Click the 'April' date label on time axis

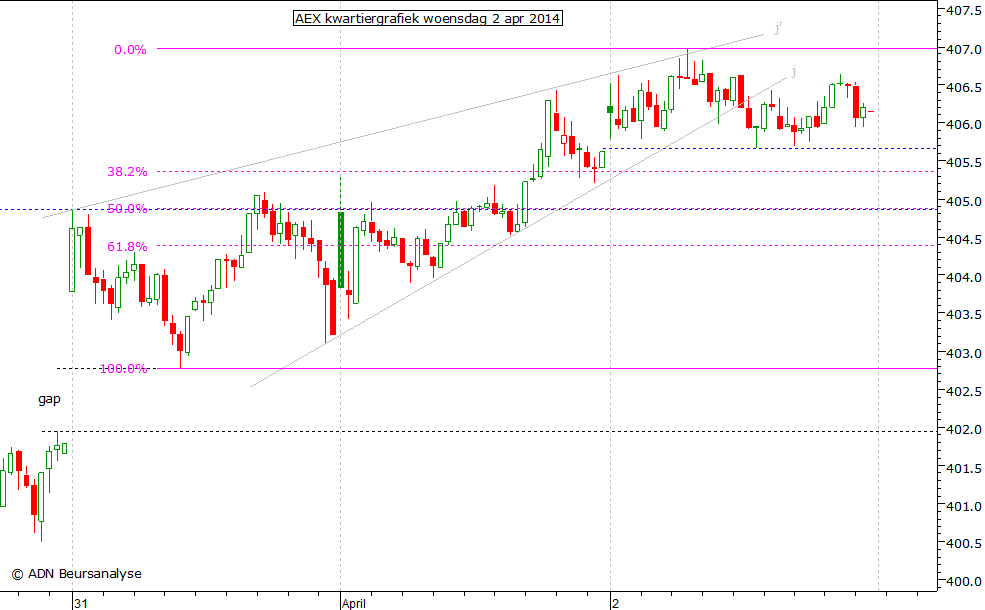coord(354,603)
